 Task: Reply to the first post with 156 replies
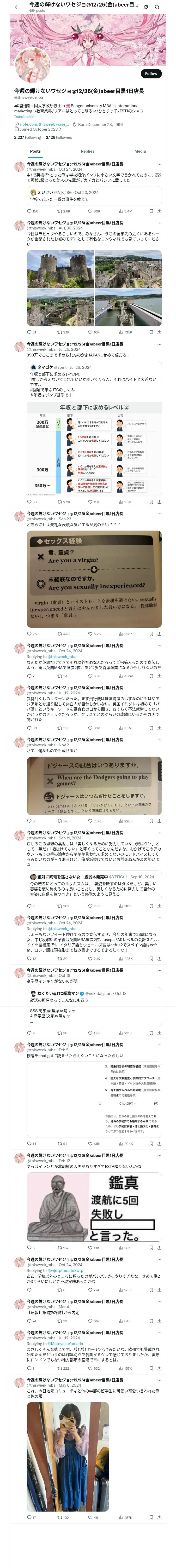click(x=33, y=211)
